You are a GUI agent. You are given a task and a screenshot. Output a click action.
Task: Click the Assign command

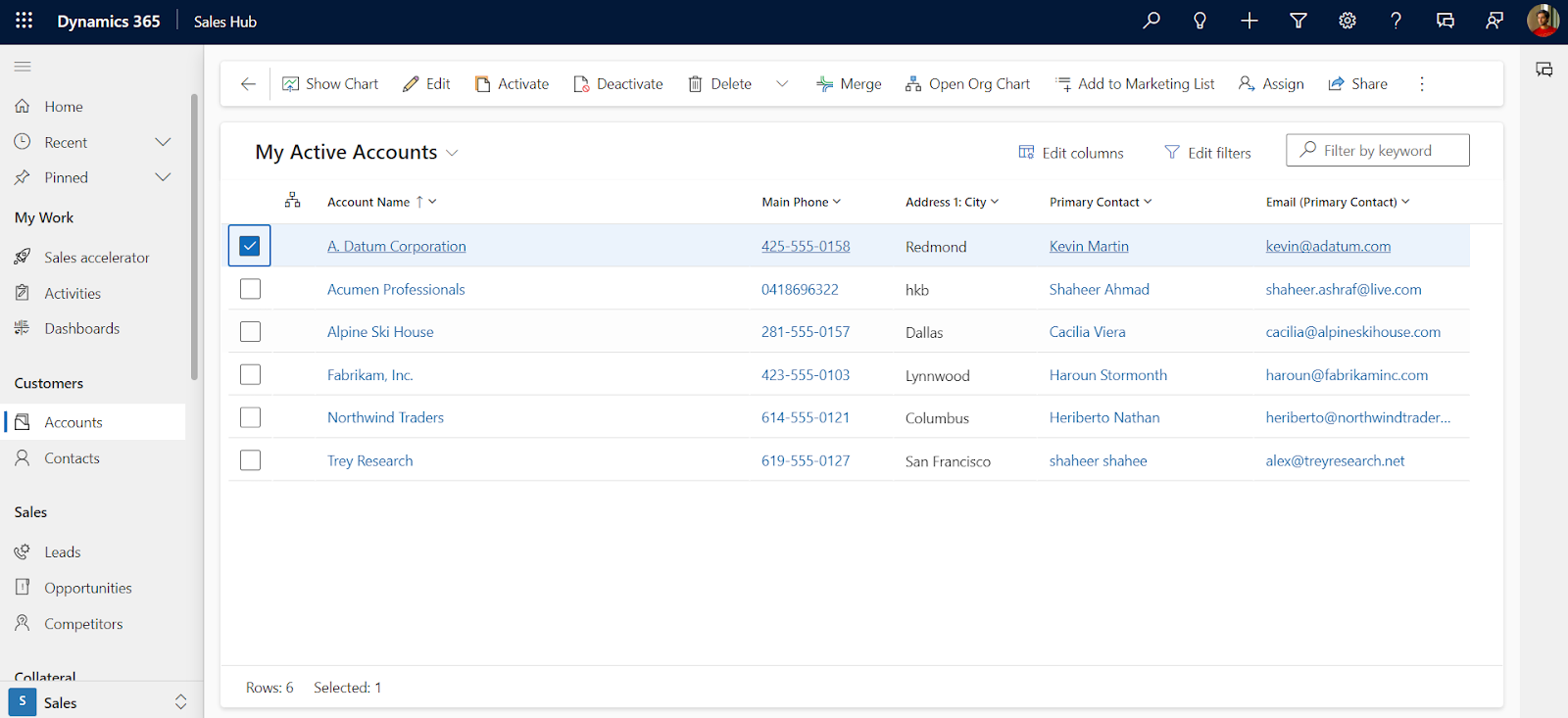1271,84
